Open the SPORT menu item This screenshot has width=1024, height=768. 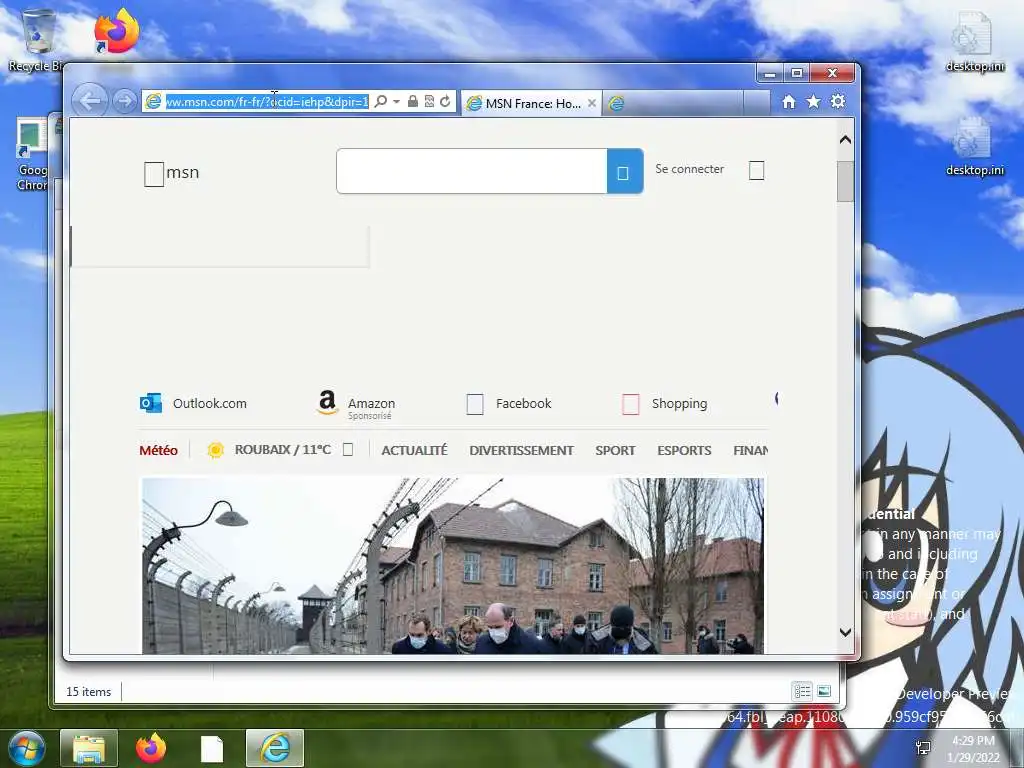pyautogui.click(x=615, y=450)
